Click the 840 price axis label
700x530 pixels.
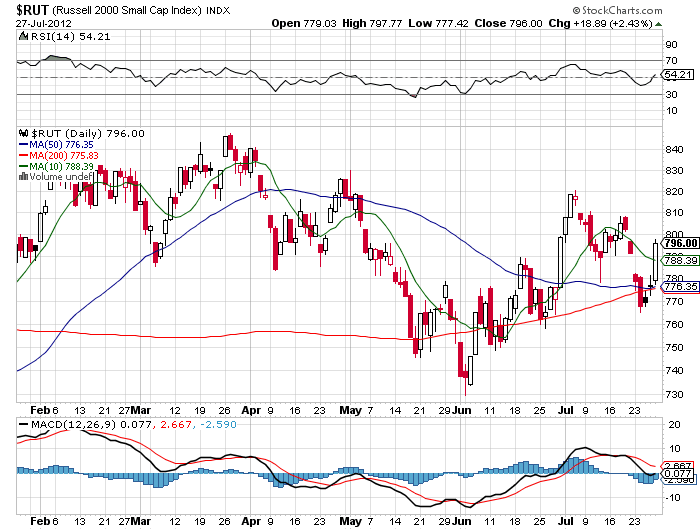point(675,150)
